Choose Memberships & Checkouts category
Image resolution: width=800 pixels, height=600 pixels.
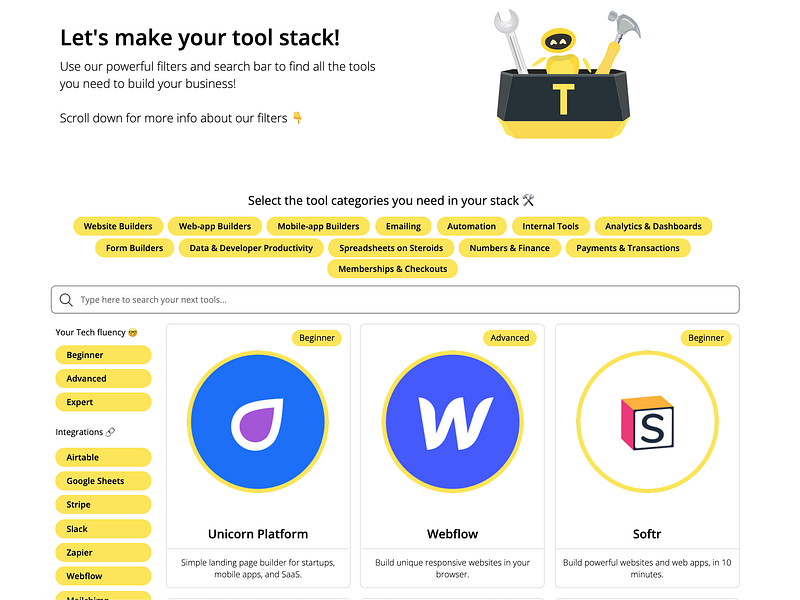pos(392,269)
